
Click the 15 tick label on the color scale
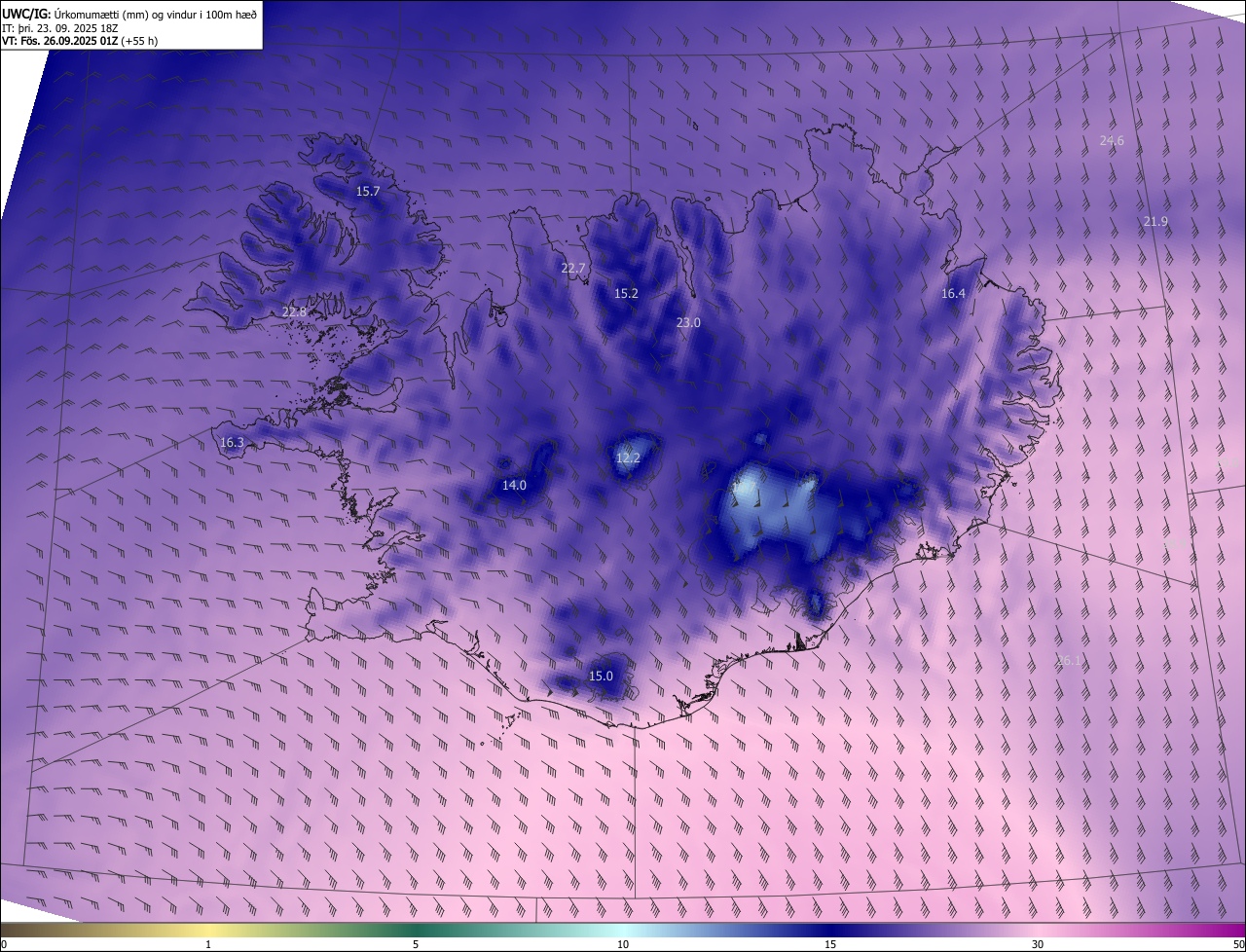point(830,944)
